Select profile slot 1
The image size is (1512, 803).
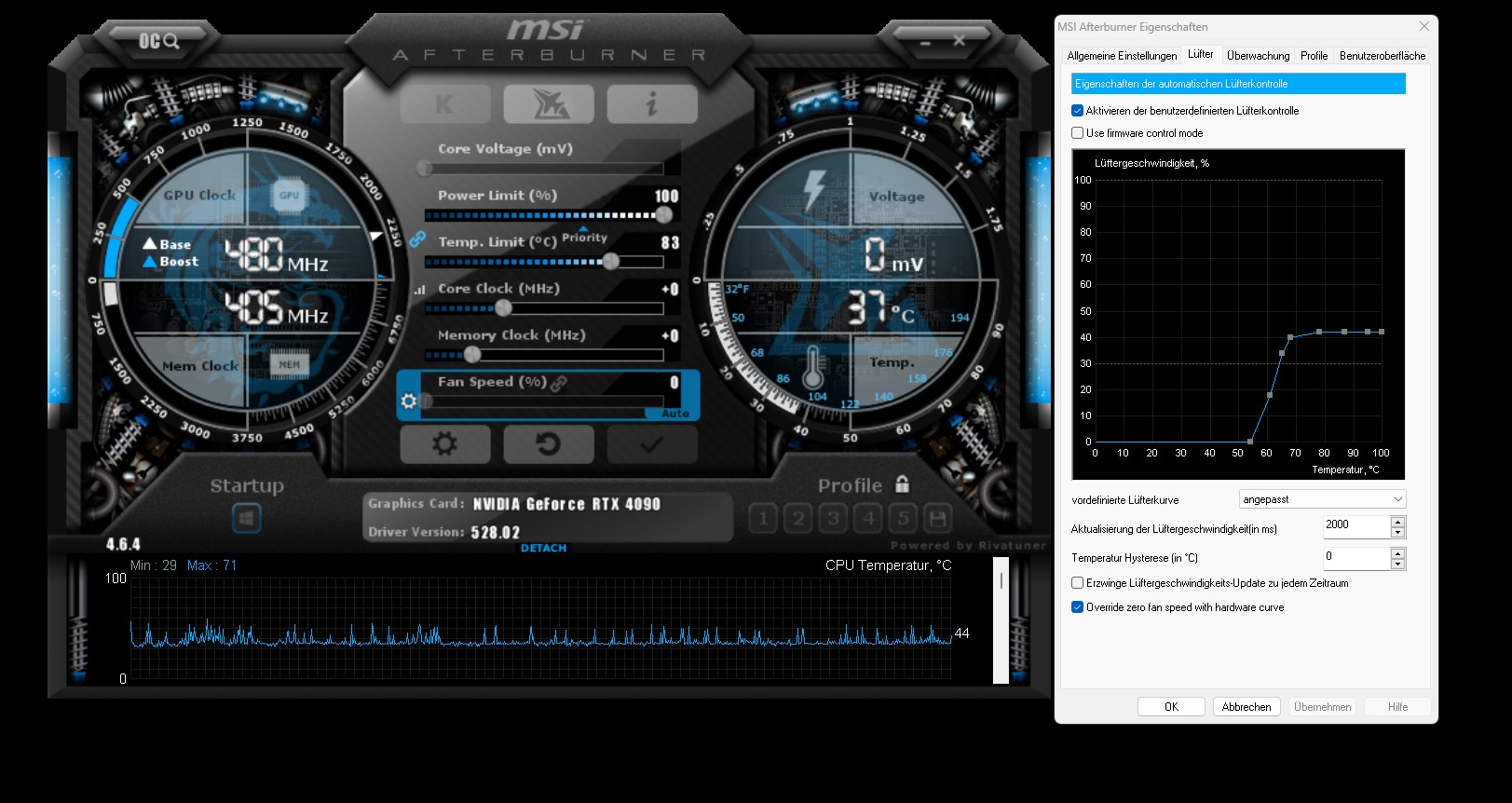pyautogui.click(x=763, y=518)
